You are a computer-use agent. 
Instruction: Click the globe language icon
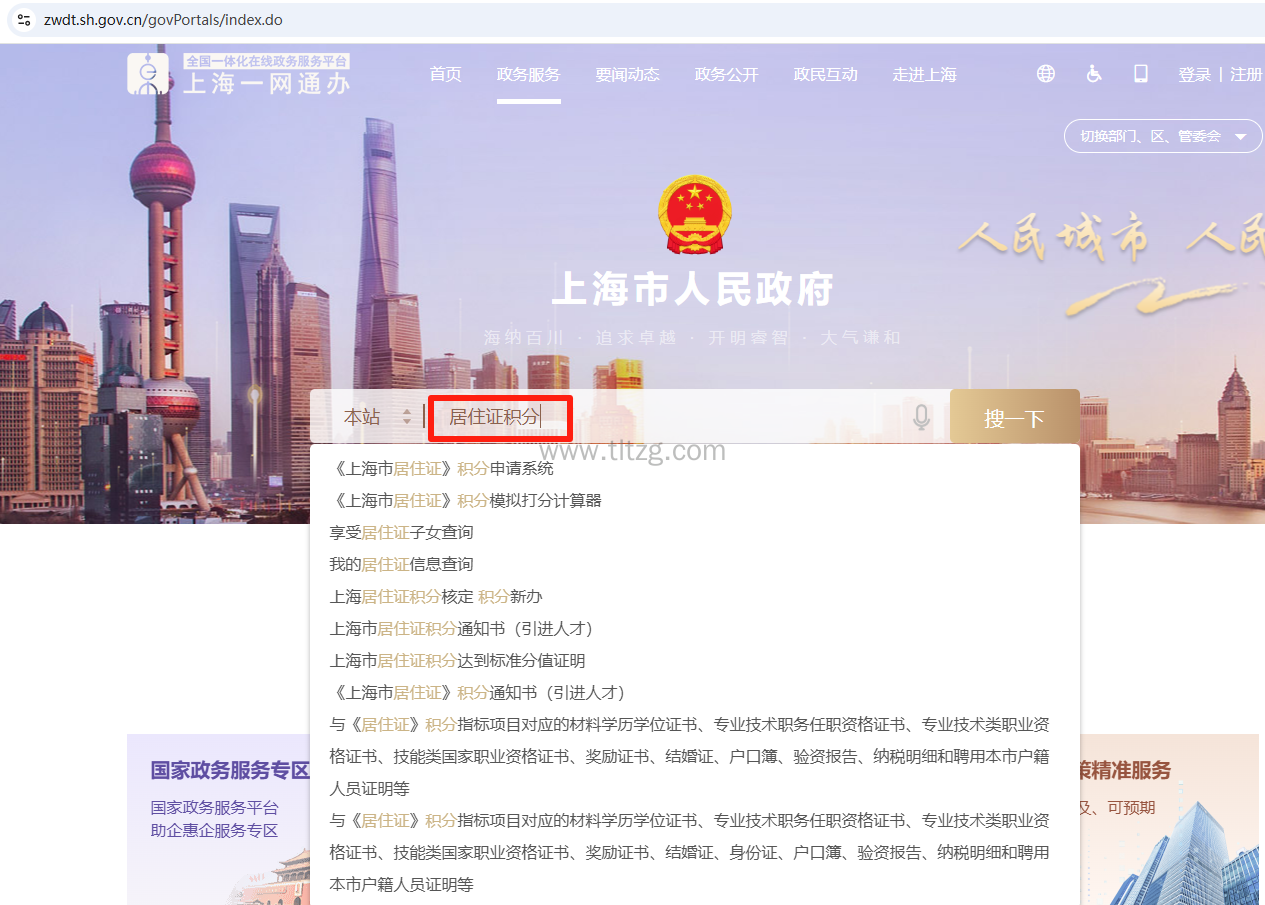(x=1045, y=74)
